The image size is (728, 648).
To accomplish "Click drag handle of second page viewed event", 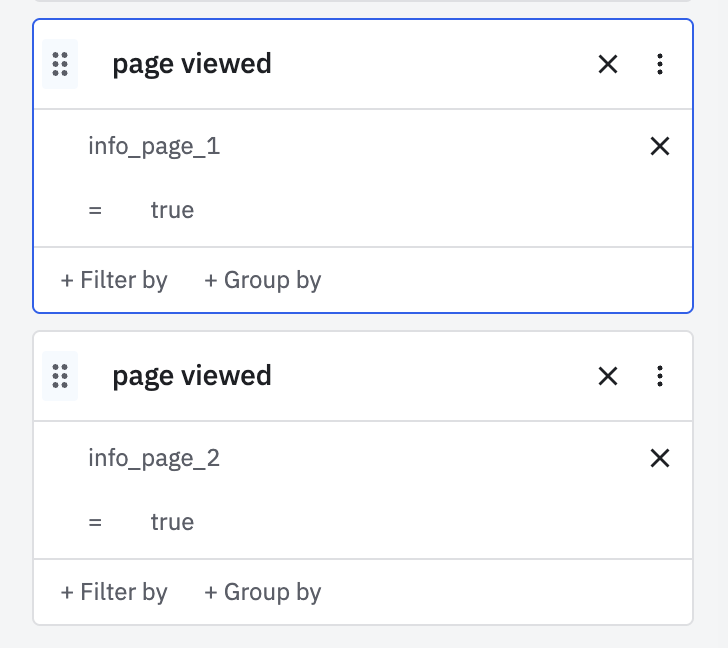I will 60,376.
